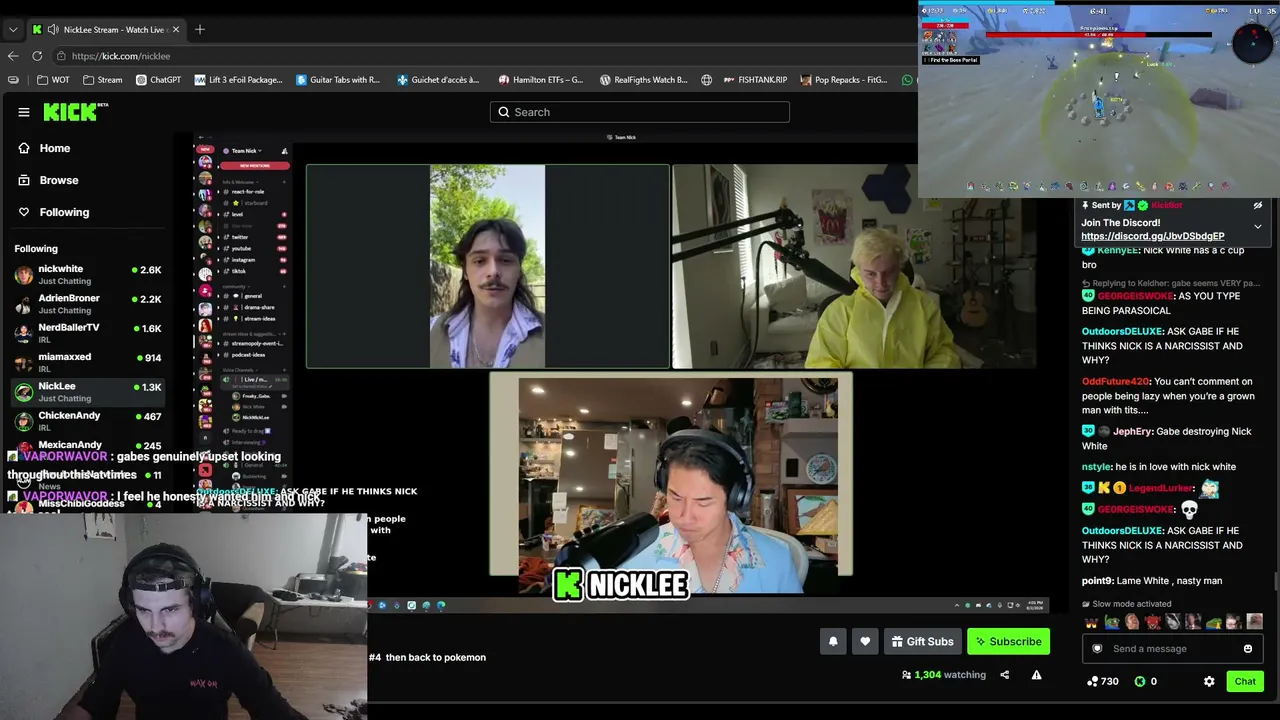
Task: Open a new browser tab with plus
Action: 200,29
